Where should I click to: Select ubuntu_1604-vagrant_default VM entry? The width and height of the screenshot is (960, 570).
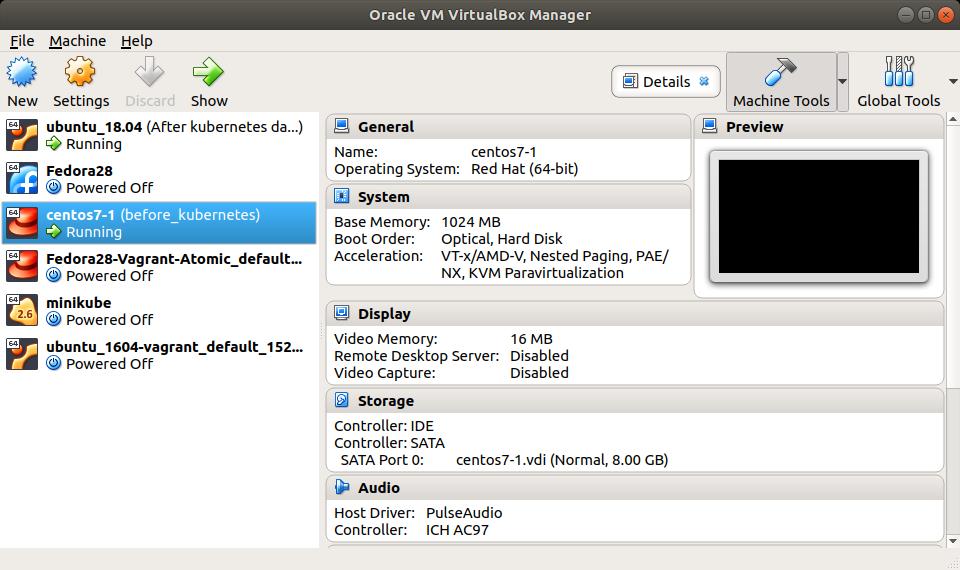click(159, 355)
